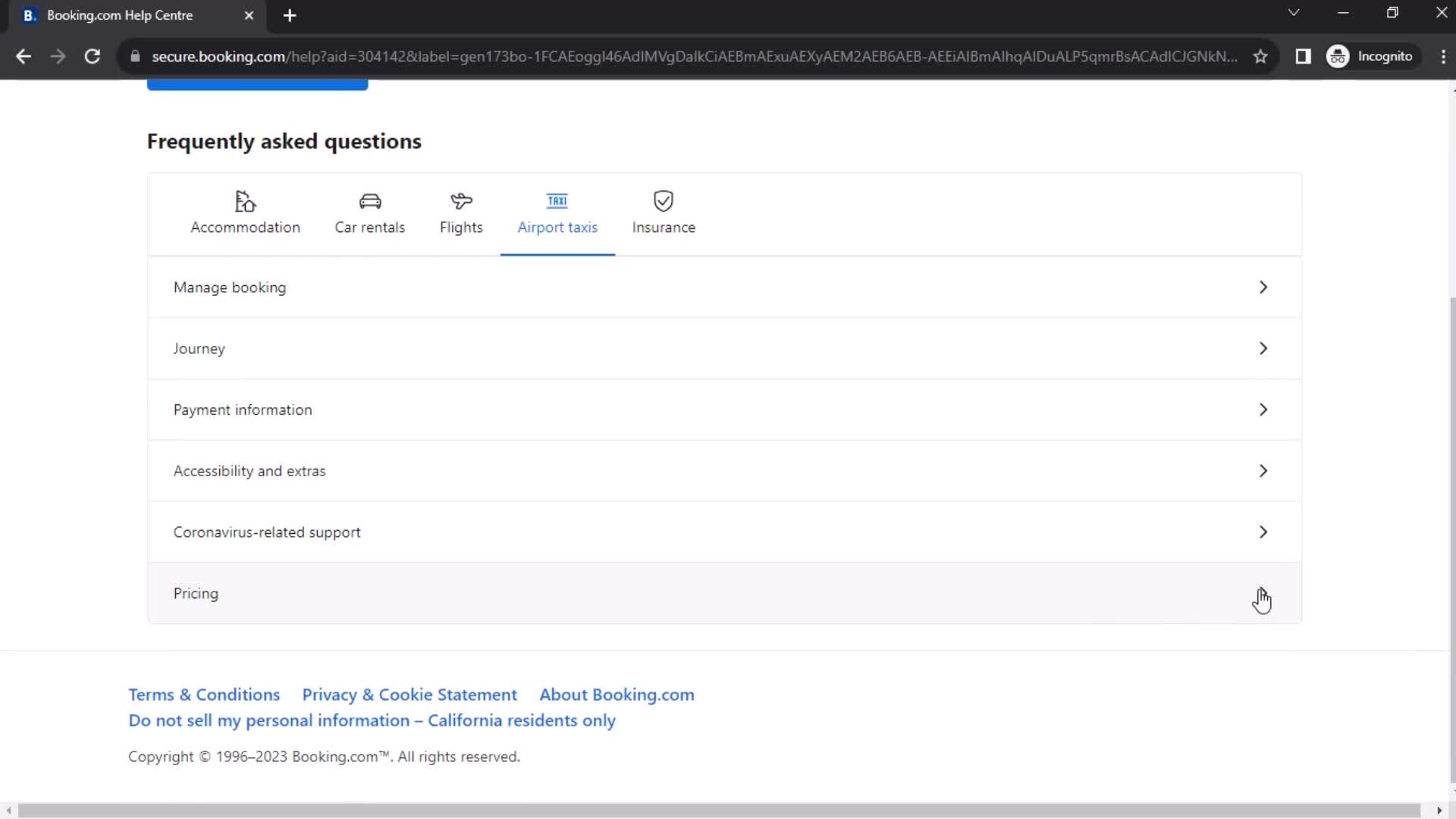Click the Frequently asked questions heading
The width and height of the screenshot is (1456, 819).
point(284,142)
